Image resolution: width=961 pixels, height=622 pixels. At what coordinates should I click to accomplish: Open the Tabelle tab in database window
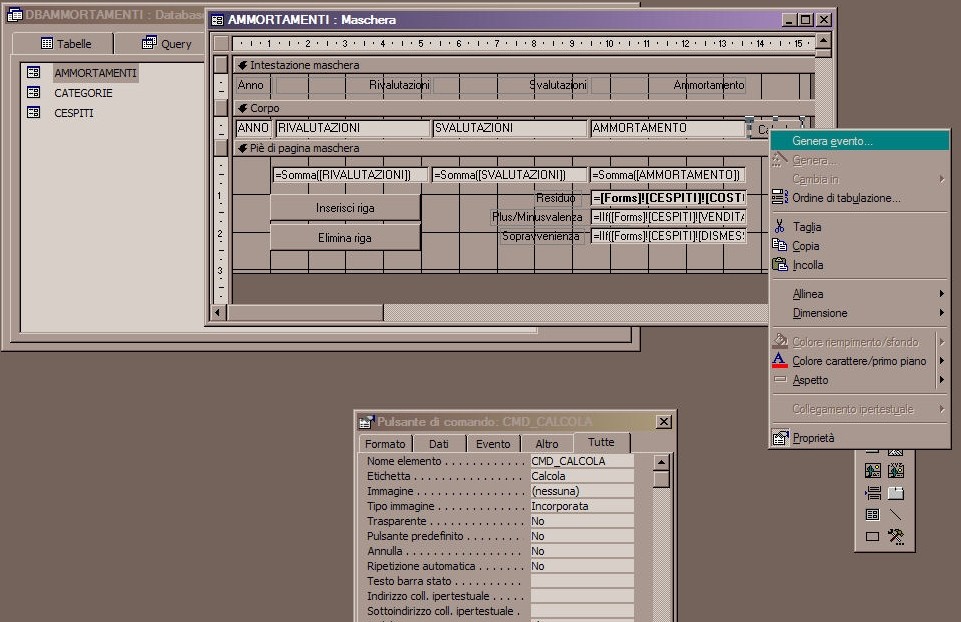66,44
